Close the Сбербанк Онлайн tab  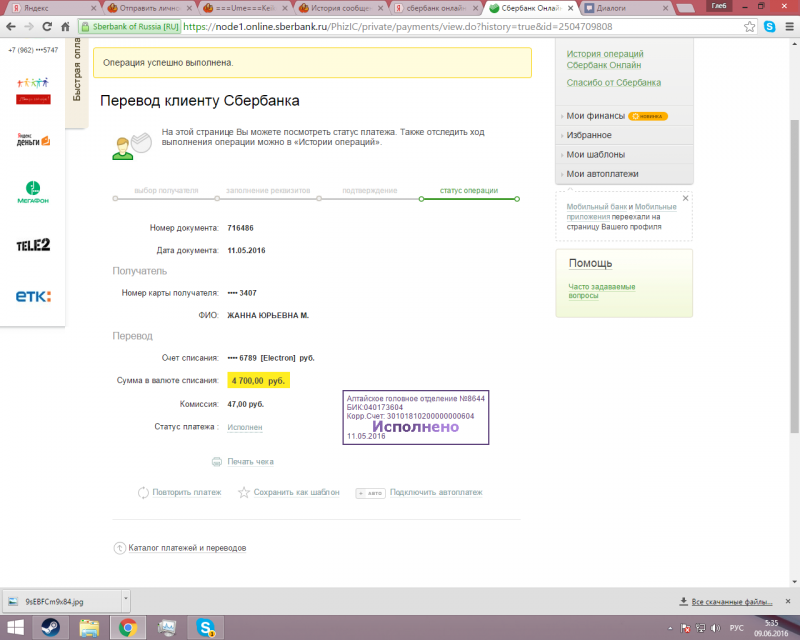[570, 8]
